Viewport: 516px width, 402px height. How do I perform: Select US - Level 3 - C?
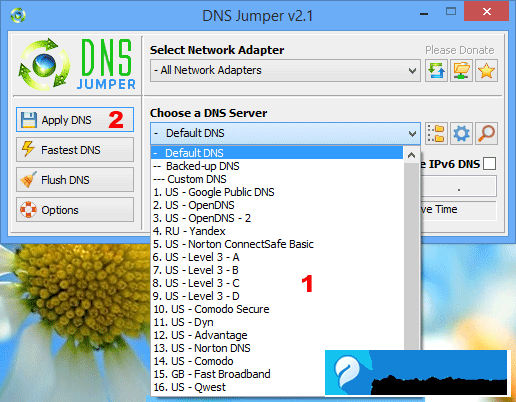pyautogui.click(x=277, y=283)
